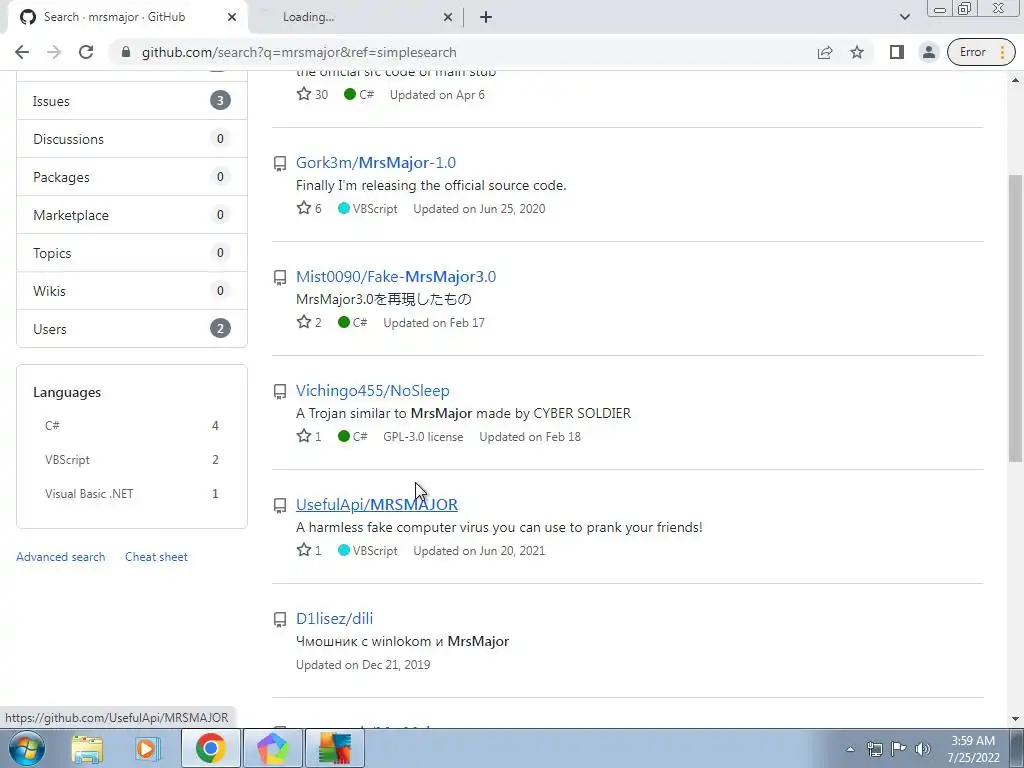Click the browser forward arrow
This screenshot has width=1024, height=768.
click(x=54, y=52)
